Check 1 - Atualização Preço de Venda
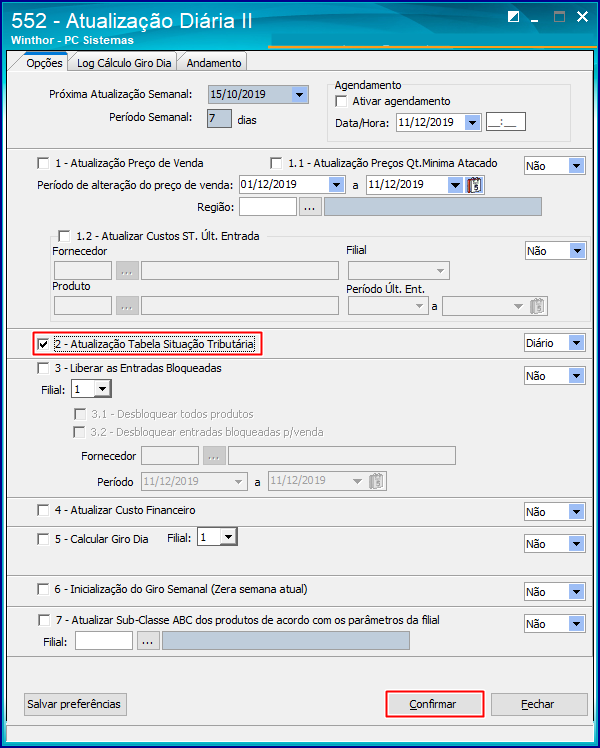This screenshot has height=748, width=600. 43,164
